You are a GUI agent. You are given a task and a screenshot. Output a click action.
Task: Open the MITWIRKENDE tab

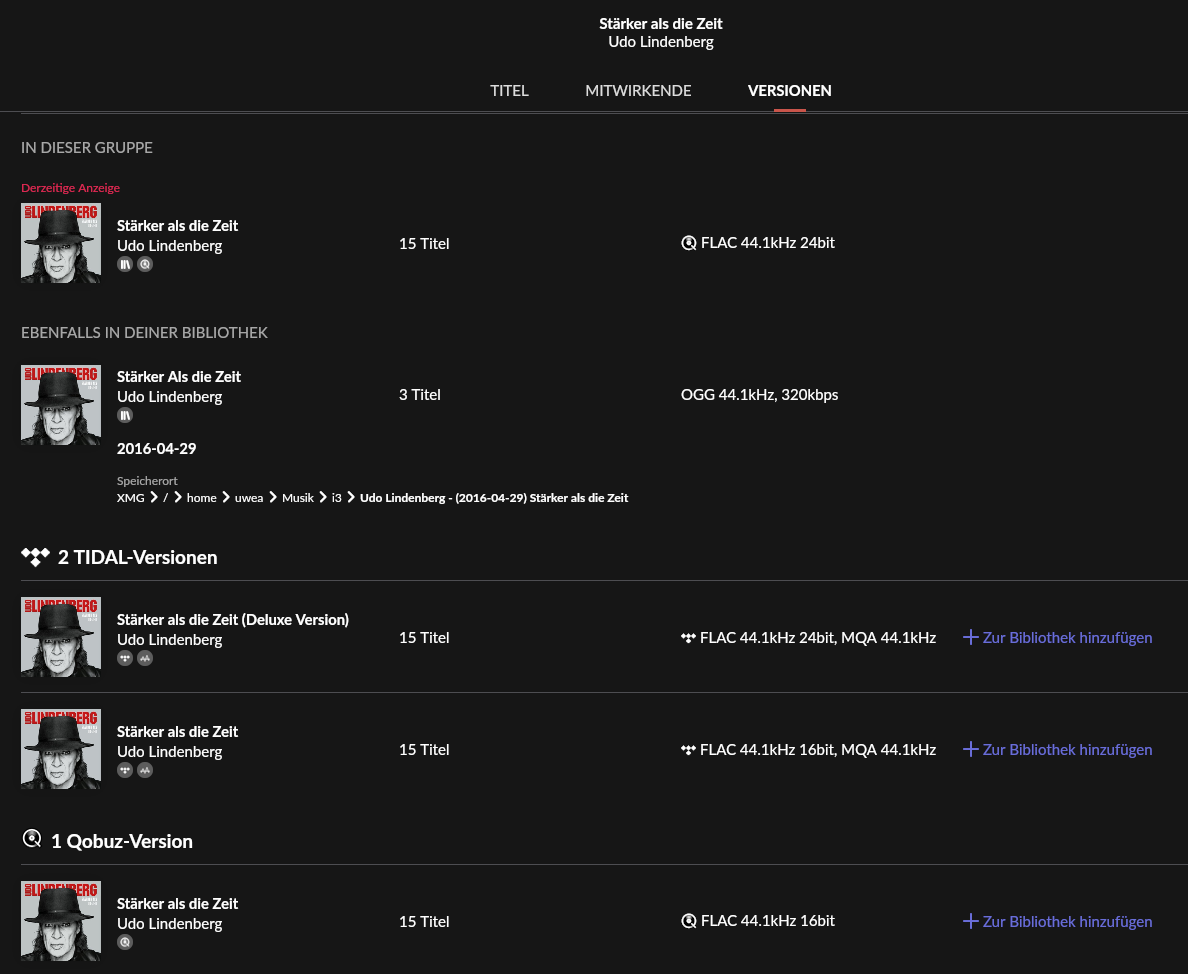[x=638, y=90]
